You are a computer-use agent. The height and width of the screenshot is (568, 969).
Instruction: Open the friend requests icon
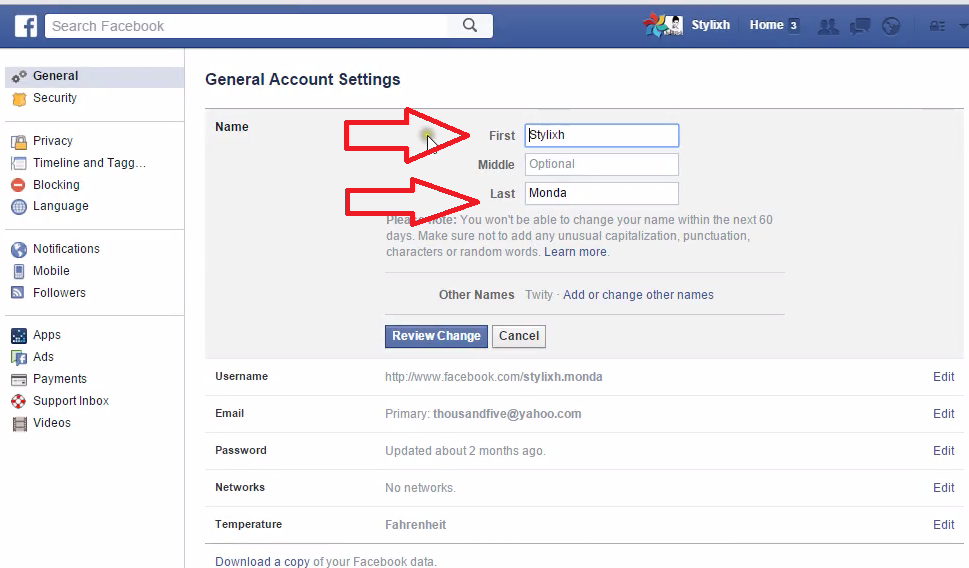coord(827,26)
